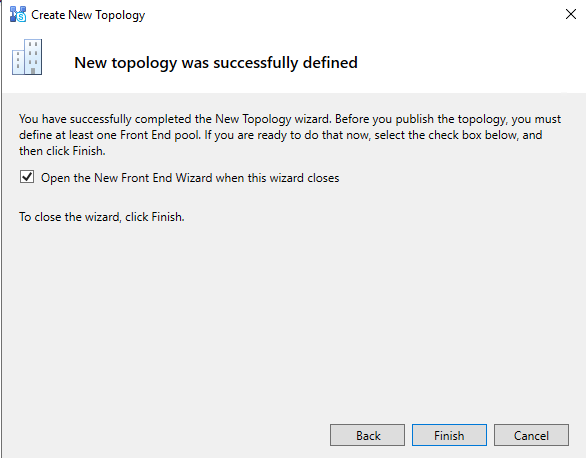Click the Finish button
Image resolution: width=586 pixels, height=458 pixels.
[449, 435]
